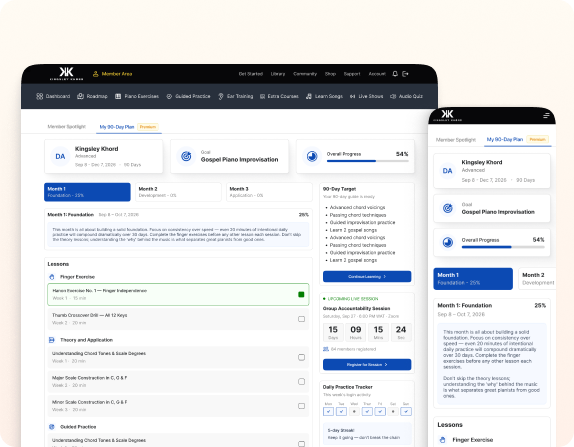Go to Piano Exercises
This screenshot has width=574, height=447.
click(137, 96)
